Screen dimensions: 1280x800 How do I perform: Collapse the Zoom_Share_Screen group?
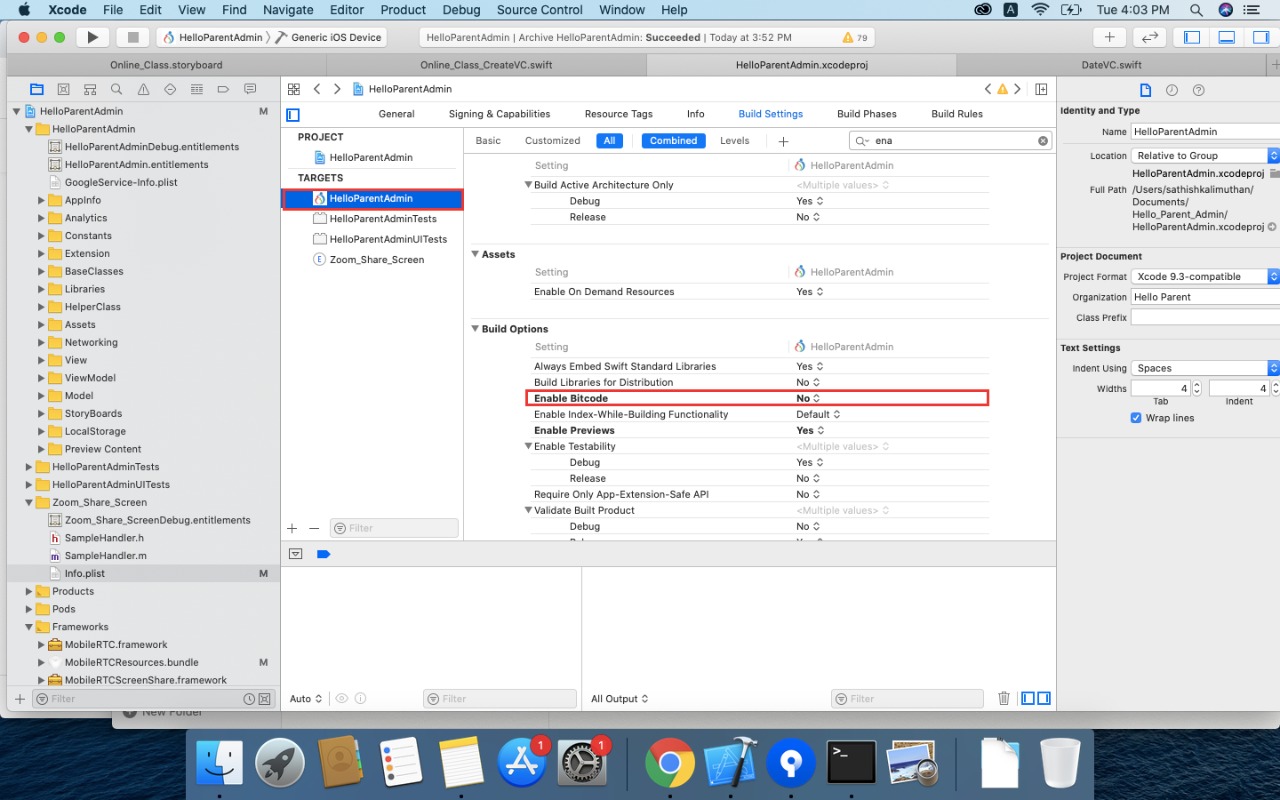[29, 502]
